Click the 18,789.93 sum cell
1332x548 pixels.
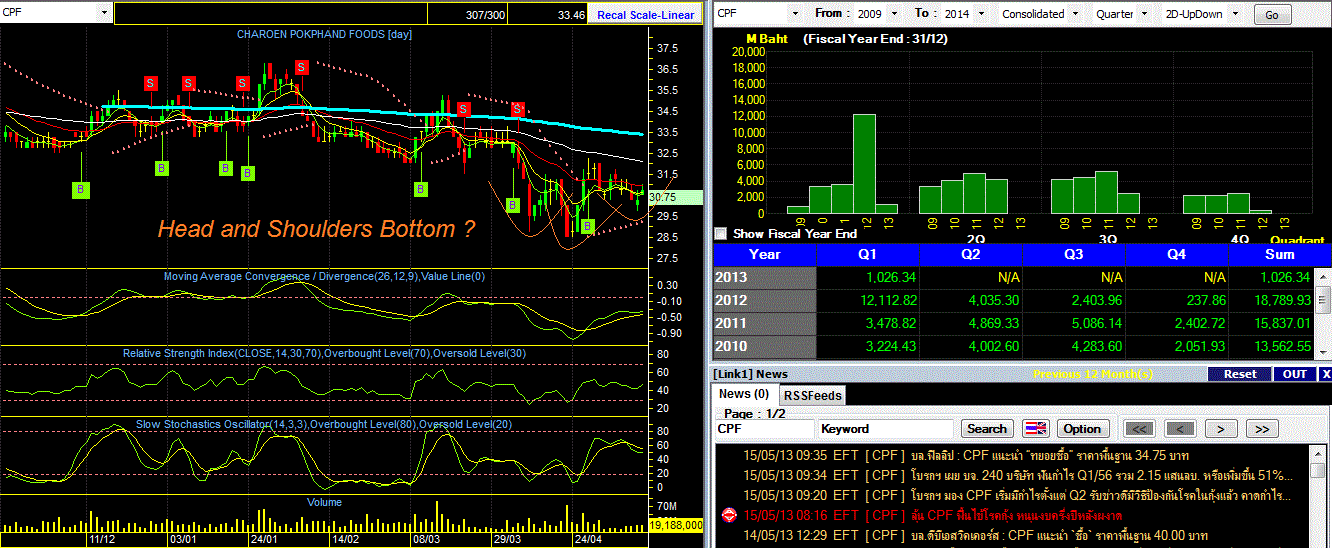pyautogui.click(x=1272, y=300)
